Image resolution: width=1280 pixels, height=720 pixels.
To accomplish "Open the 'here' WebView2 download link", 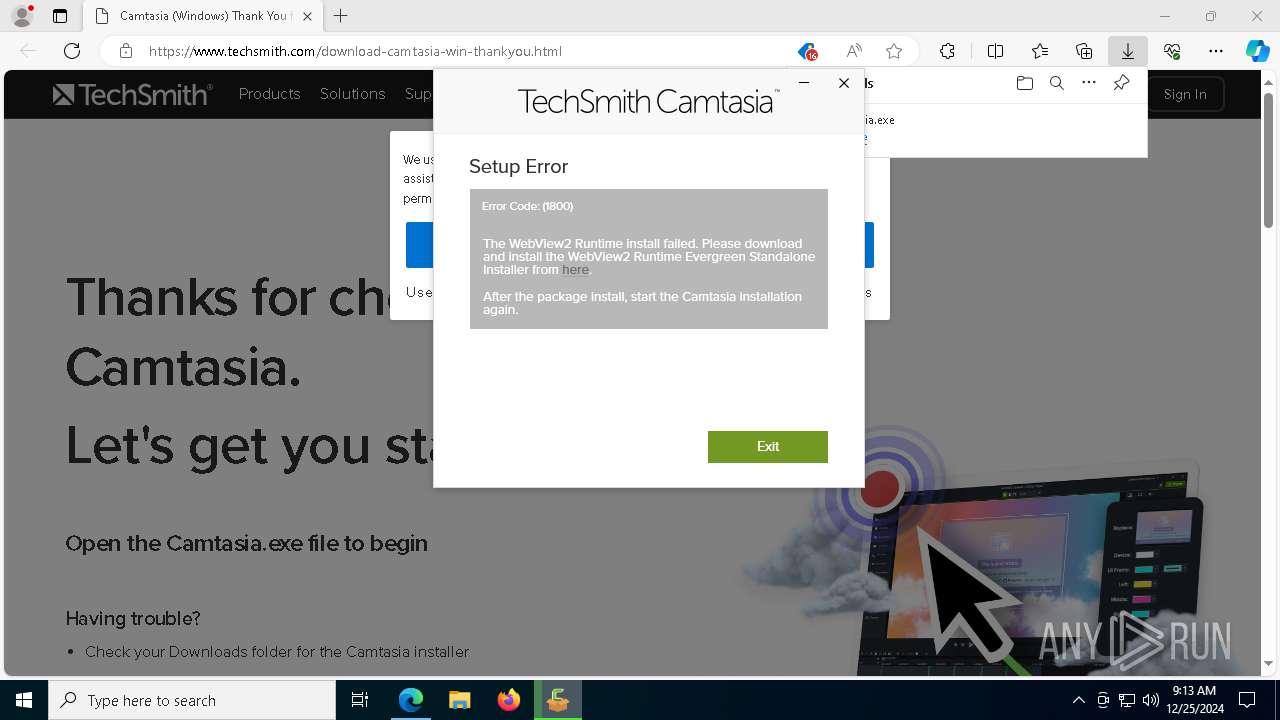I will (575, 270).
